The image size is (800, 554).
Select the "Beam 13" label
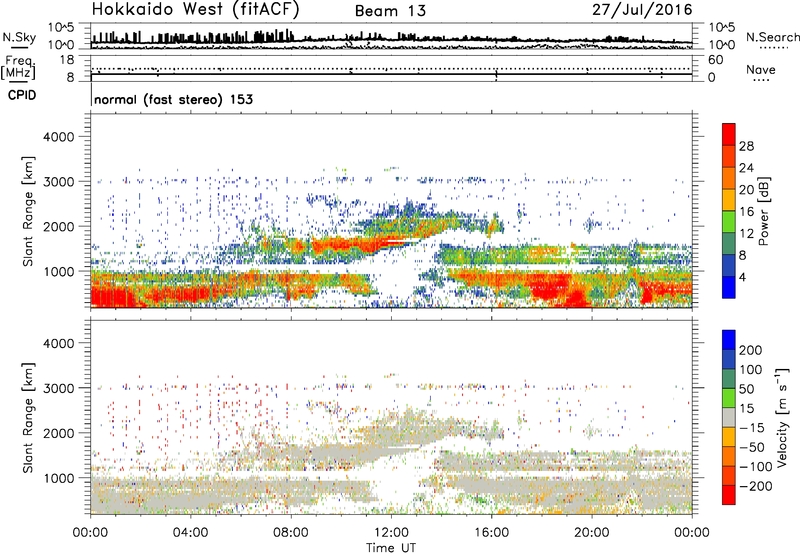[x=390, y=11]
